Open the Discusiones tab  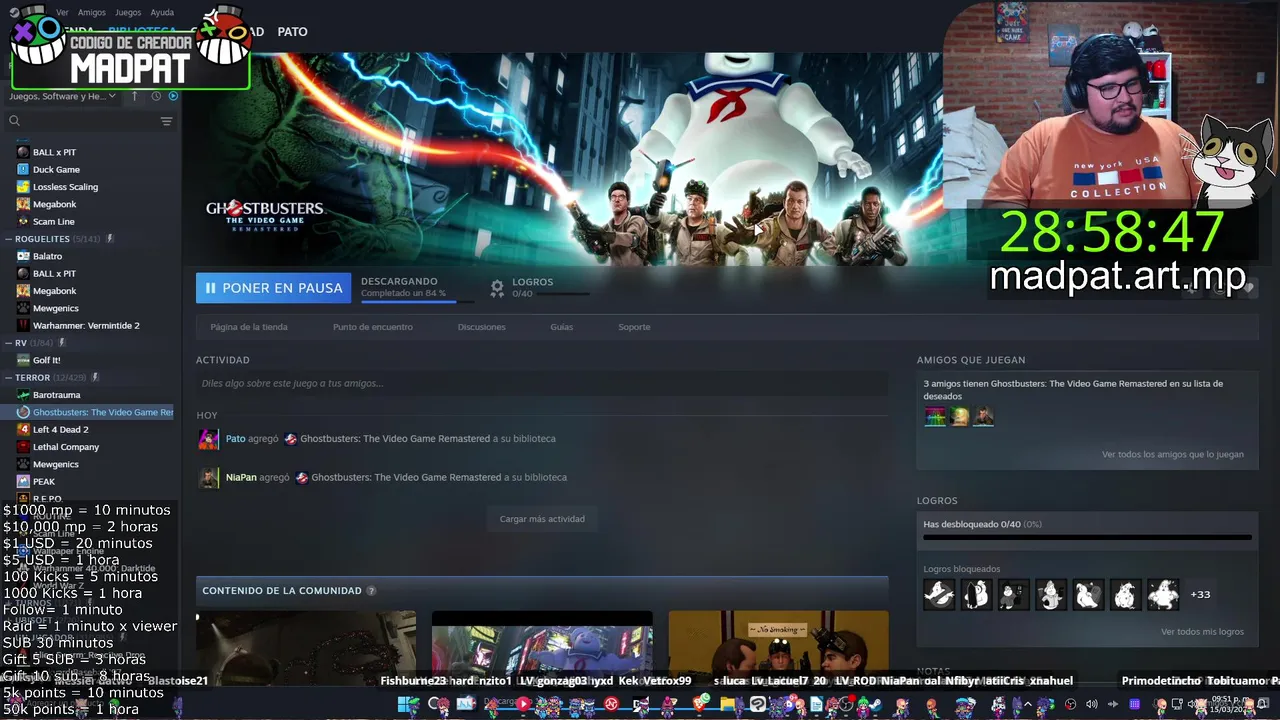coord(481,327)
